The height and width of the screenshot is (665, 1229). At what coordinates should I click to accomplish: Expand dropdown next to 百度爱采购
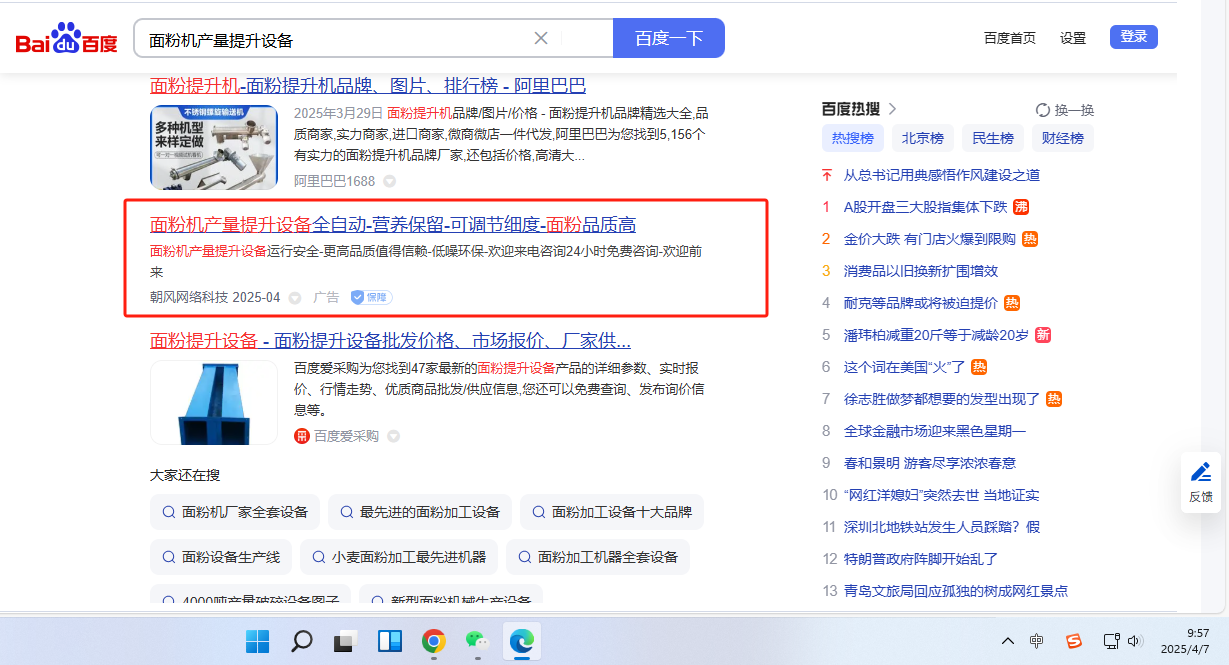pyautogui.click(x=394, y=436)
